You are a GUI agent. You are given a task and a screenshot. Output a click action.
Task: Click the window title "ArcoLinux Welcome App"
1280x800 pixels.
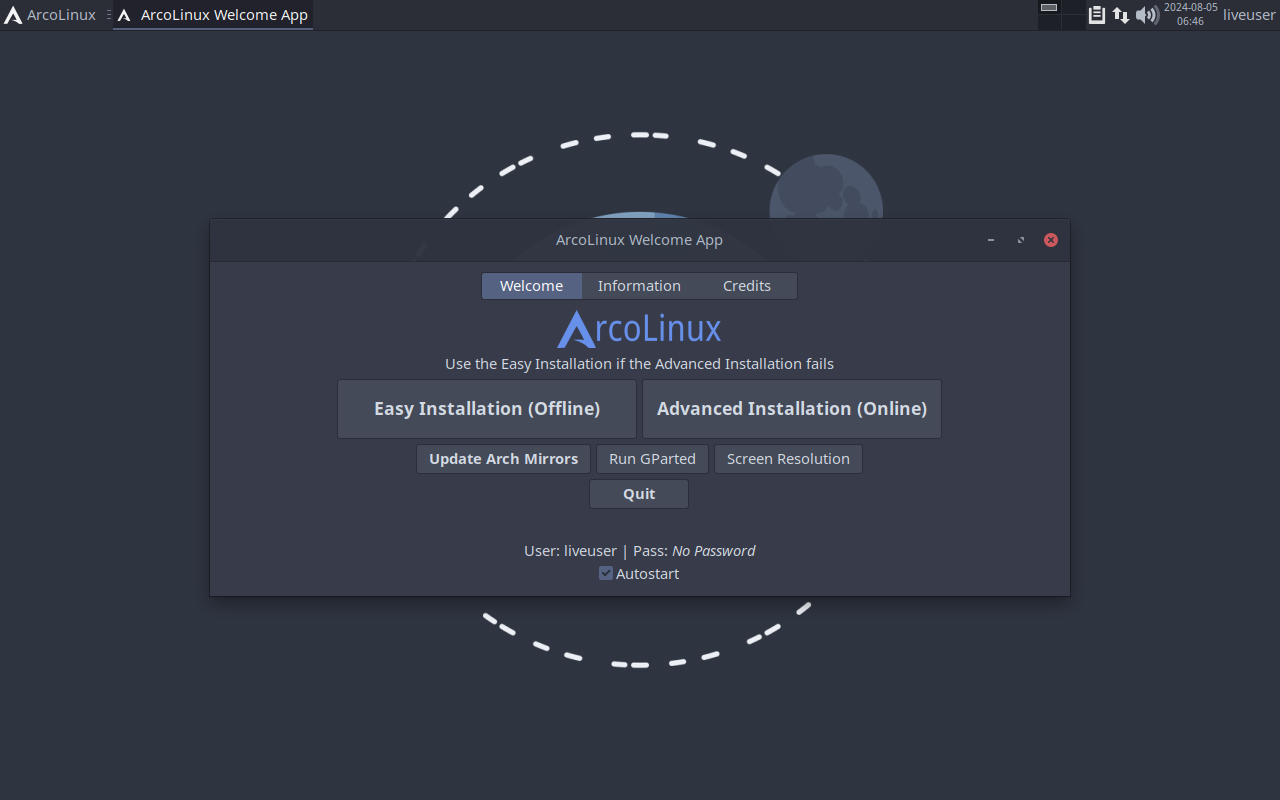tap(639, 240)
